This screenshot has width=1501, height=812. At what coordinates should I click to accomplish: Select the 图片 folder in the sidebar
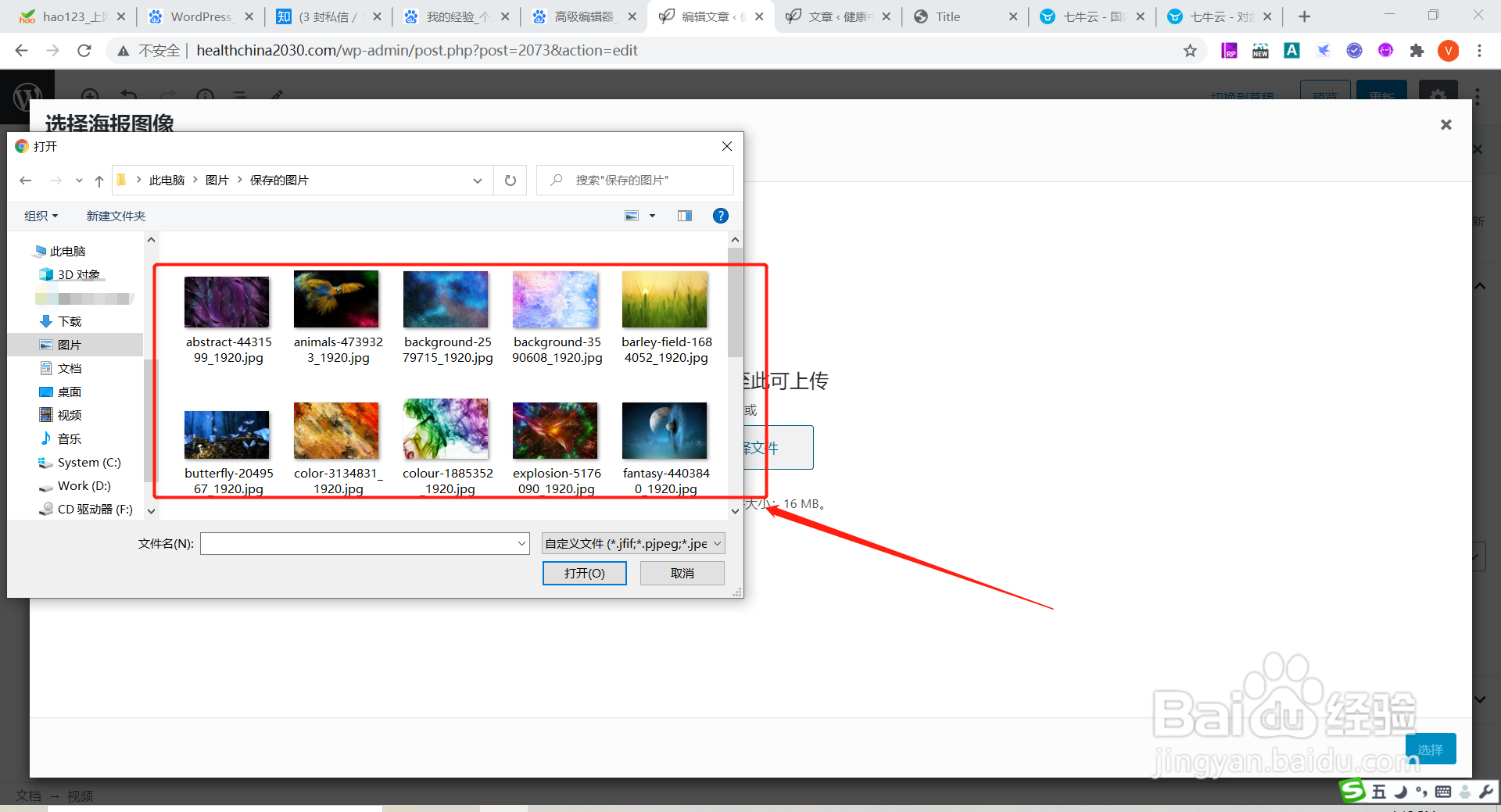coord(70,344)
